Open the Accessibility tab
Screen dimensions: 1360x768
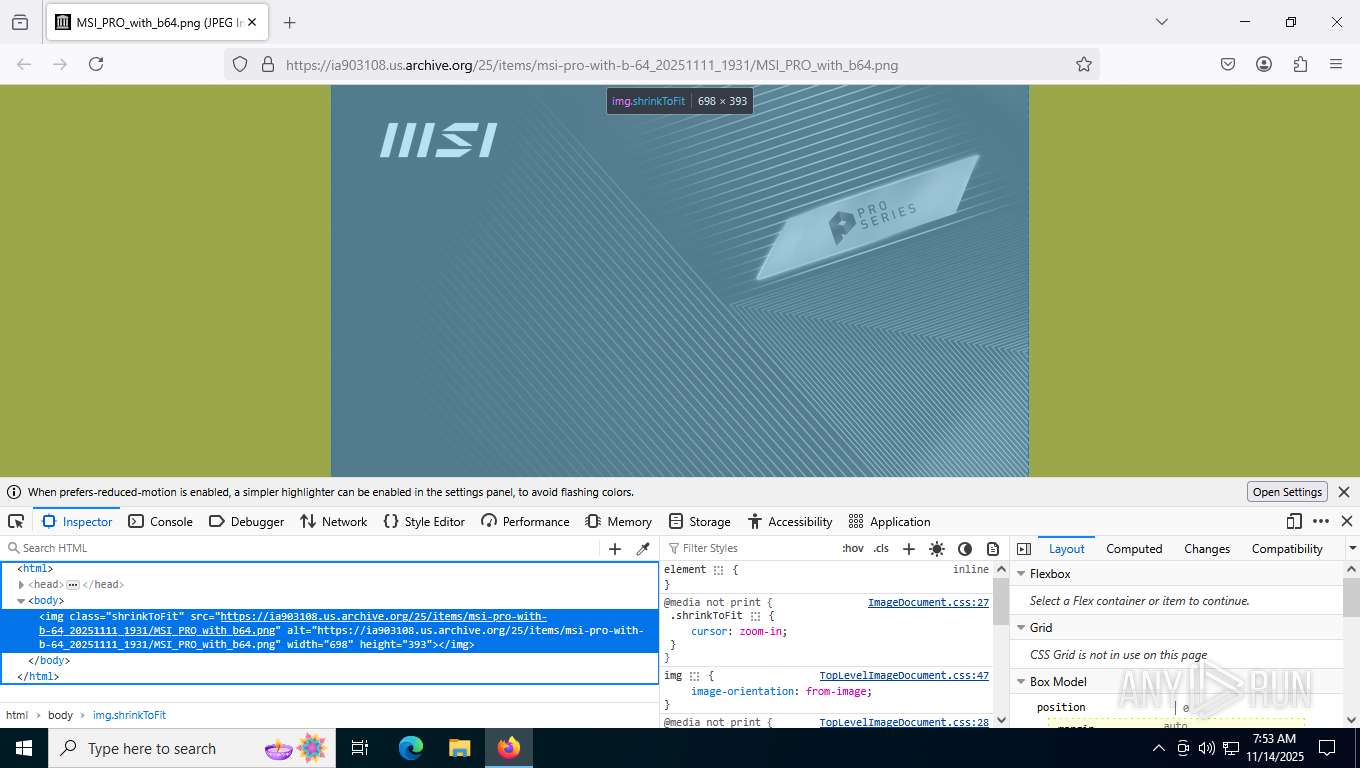[x=790, y=522]
